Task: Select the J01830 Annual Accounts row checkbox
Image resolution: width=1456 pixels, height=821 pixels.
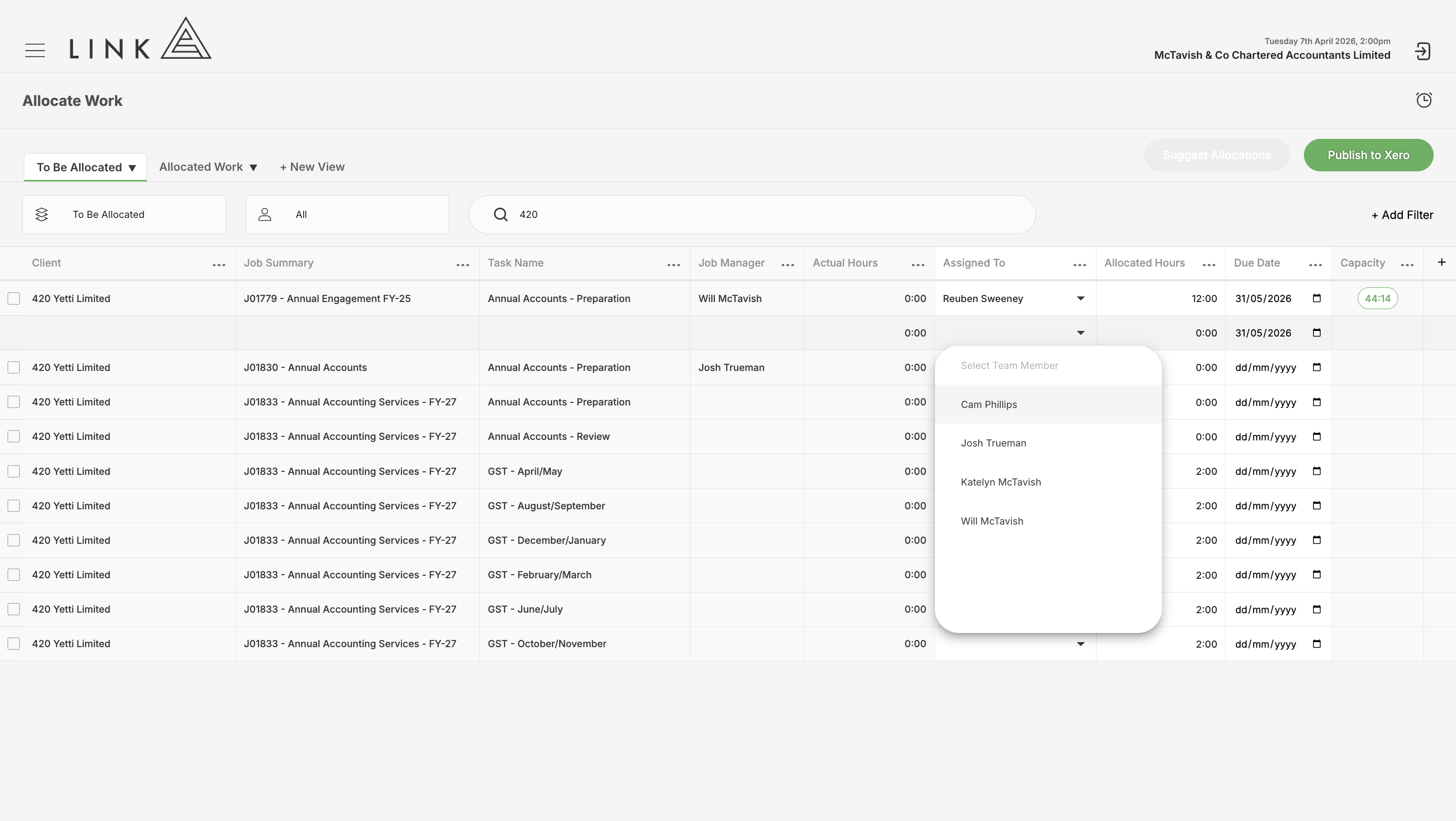Action: pyautogui.click(x=14, y=367)
